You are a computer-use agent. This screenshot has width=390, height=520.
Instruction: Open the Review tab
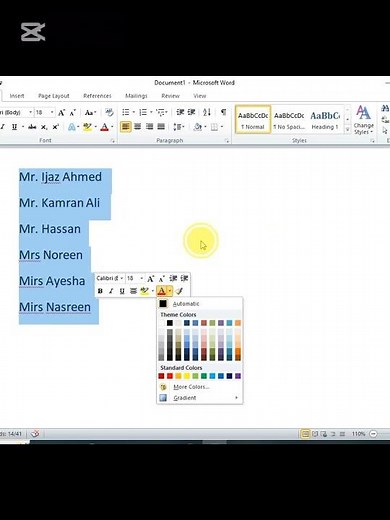click(x=170, y=96)
